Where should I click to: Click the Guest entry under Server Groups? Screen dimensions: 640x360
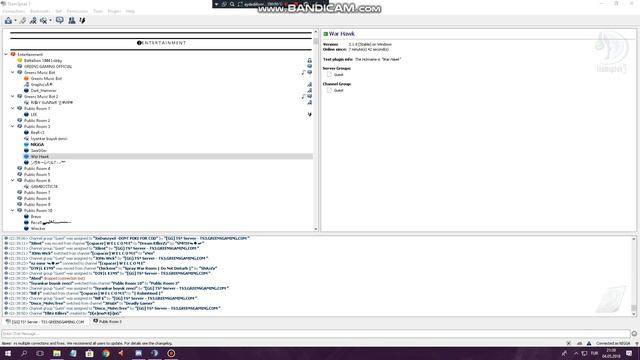coord(339,75)
